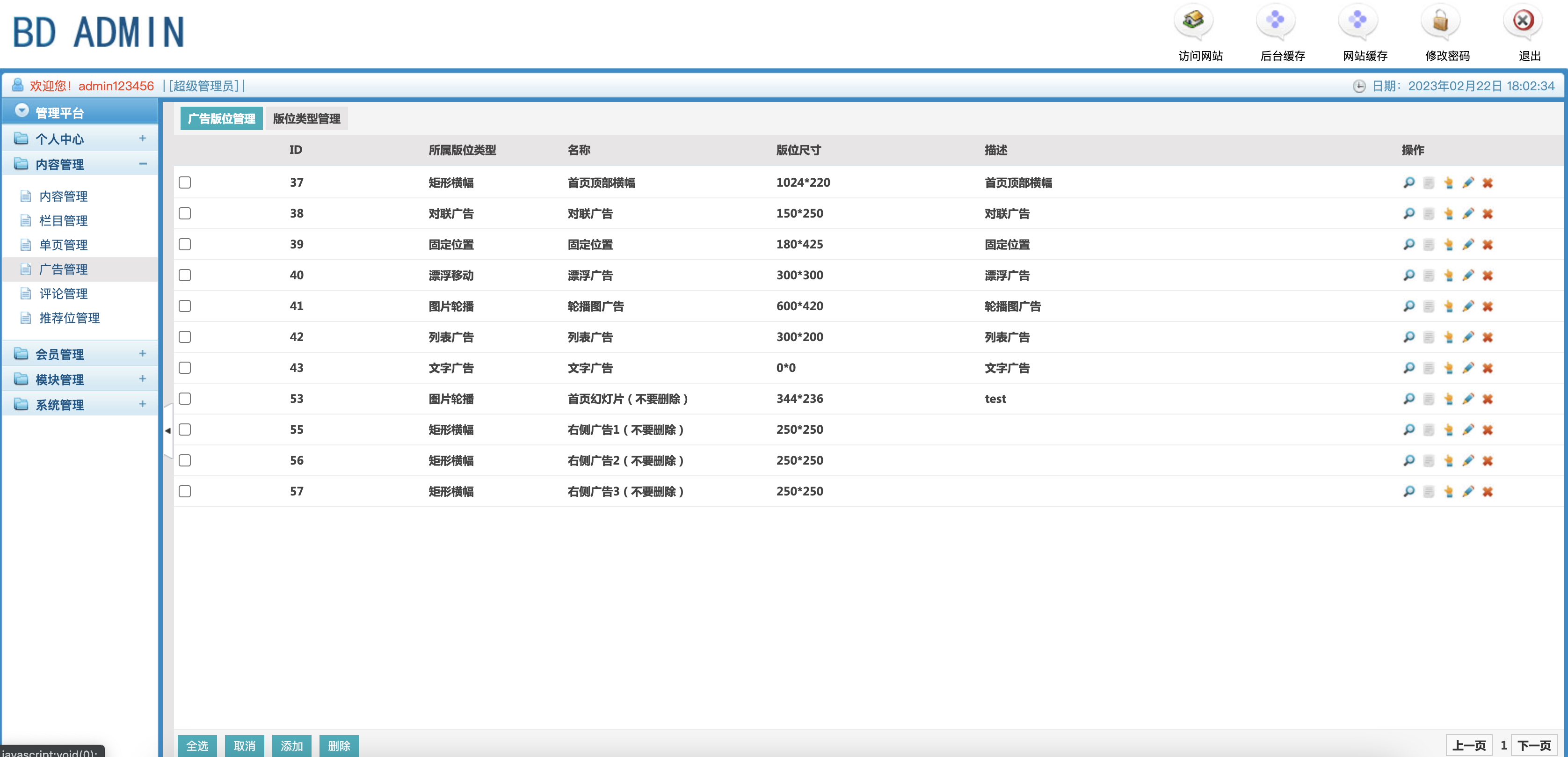Click magnifier icon in row 53
Image resolution: width=1568 pixels, height=757 pixels.
tap(1408, 399)
